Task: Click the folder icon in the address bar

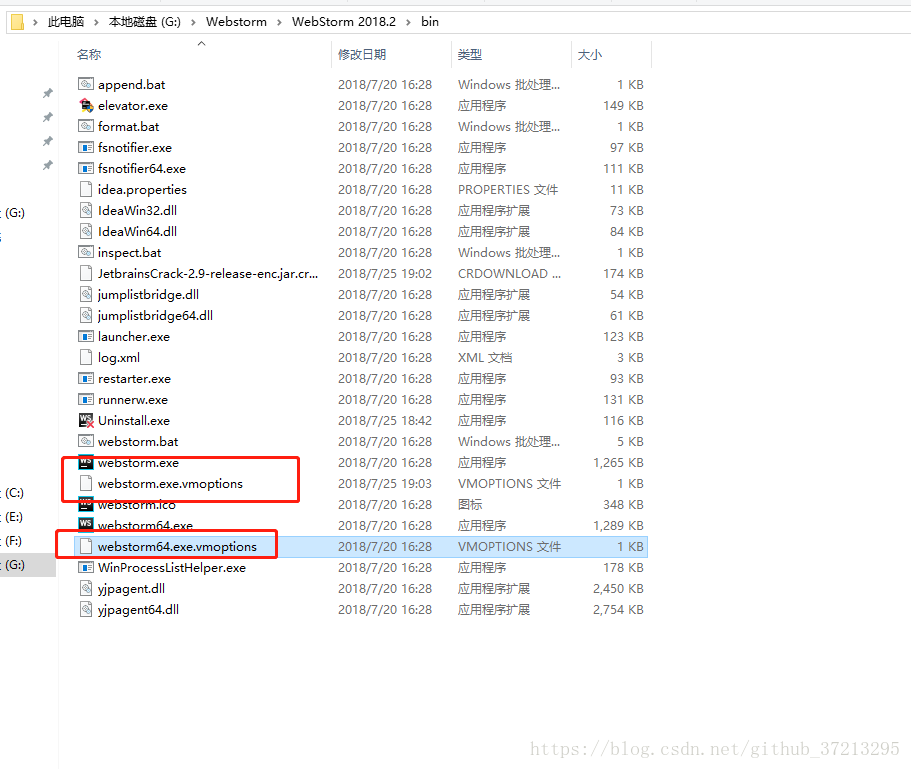Action: [17, 22]
